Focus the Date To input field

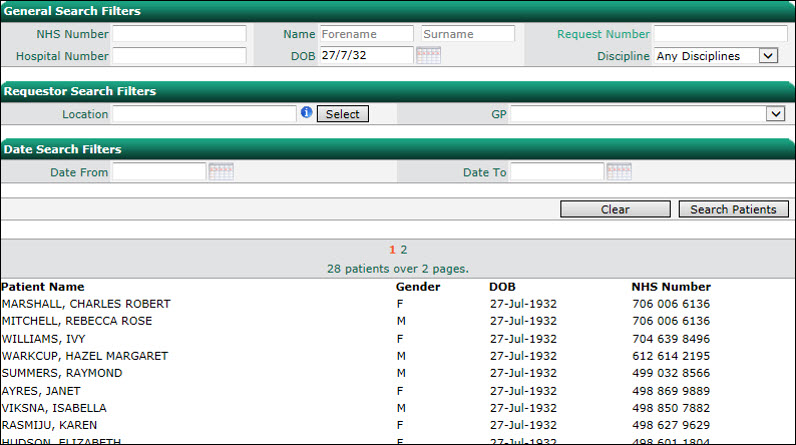pyautogui.click(x=557, y=172)
